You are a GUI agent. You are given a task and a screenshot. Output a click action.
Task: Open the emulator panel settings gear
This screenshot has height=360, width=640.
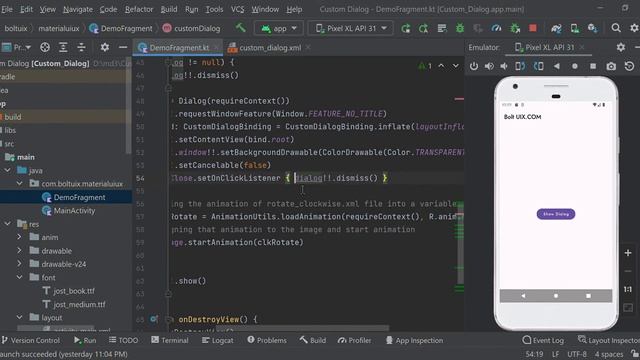coord(621,47)
